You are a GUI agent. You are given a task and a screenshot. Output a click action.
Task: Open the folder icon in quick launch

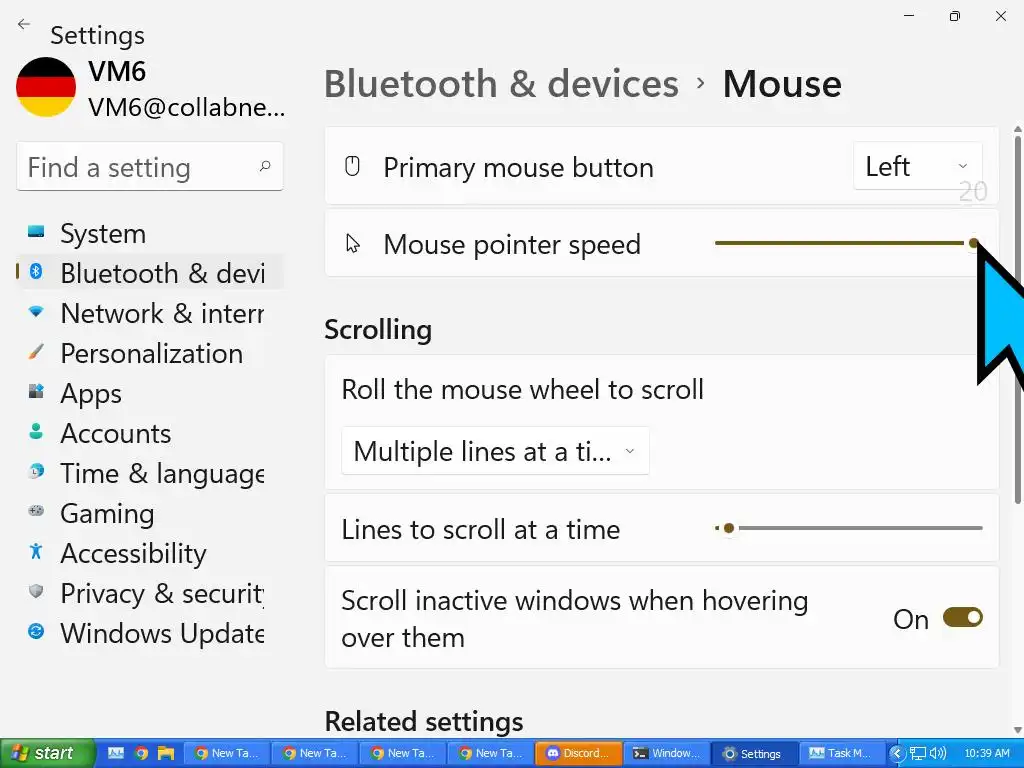pos(166,753)
